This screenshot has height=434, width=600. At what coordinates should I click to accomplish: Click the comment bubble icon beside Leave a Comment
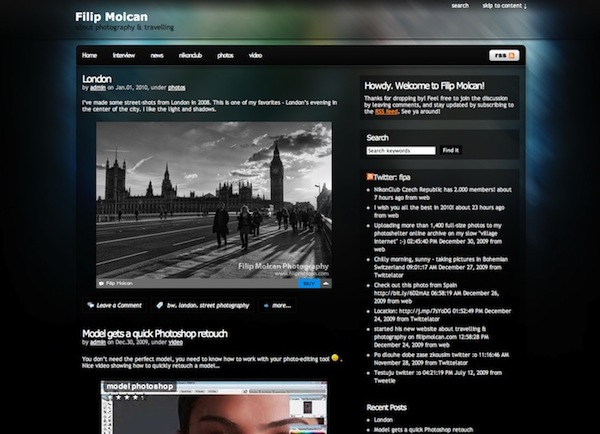coord(89,305)
